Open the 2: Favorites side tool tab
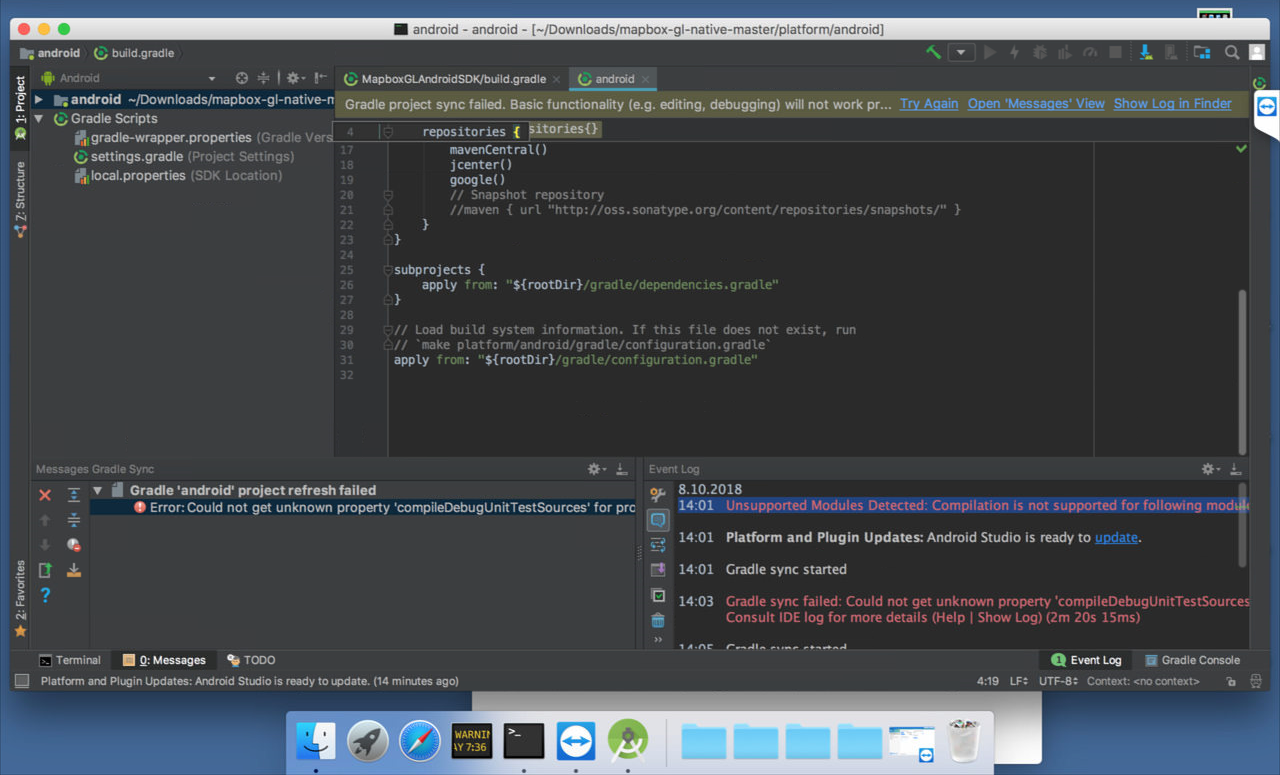The width and height of the screenshot is (1280, 775). pyautogui.click(x=20, y=599)
